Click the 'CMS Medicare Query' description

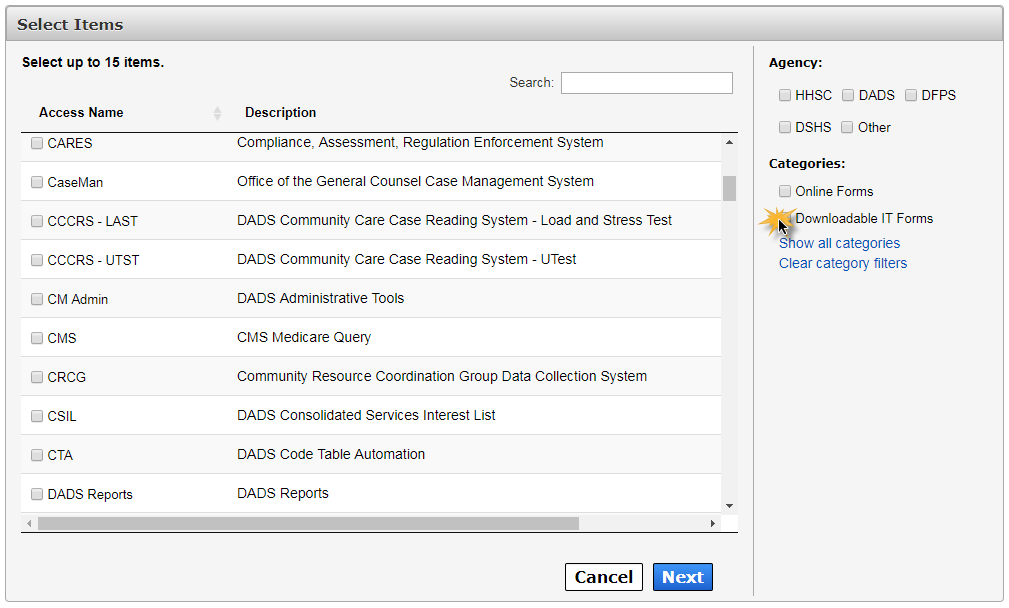tap(304, 337)
